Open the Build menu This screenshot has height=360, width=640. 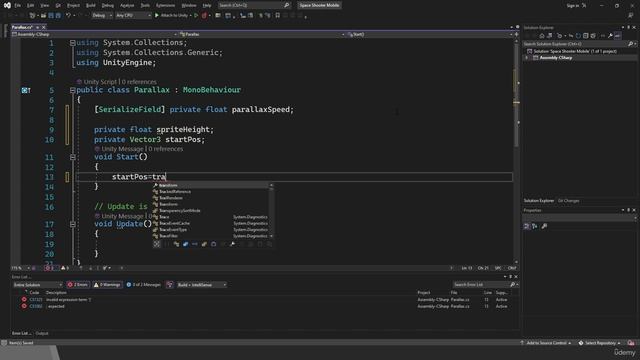point(91,5)
